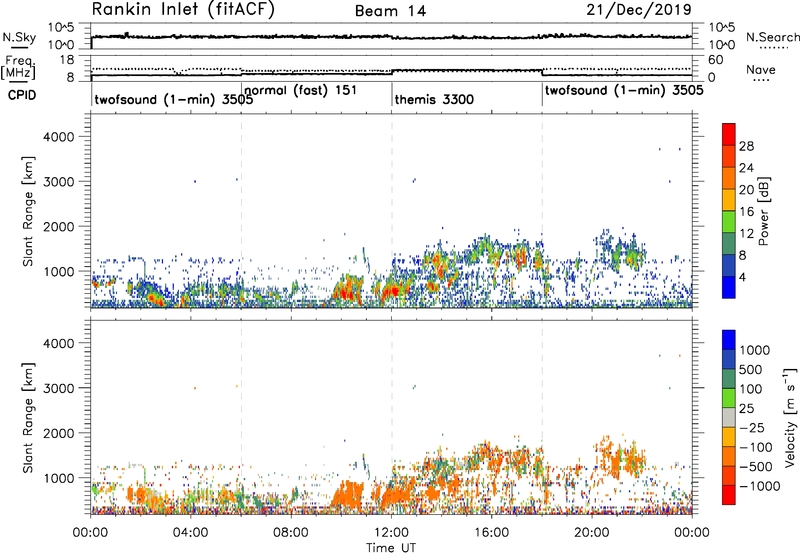
Task: Click the '28' tick on Power colorbar
Action: click(x=746, y=146)
